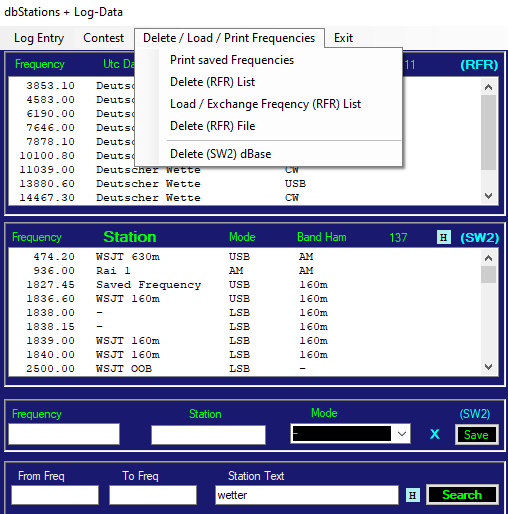This screenshot has height=514, width=508.
Task: Choose Delete (RFR) File
Action: click(x=213, y=126)
